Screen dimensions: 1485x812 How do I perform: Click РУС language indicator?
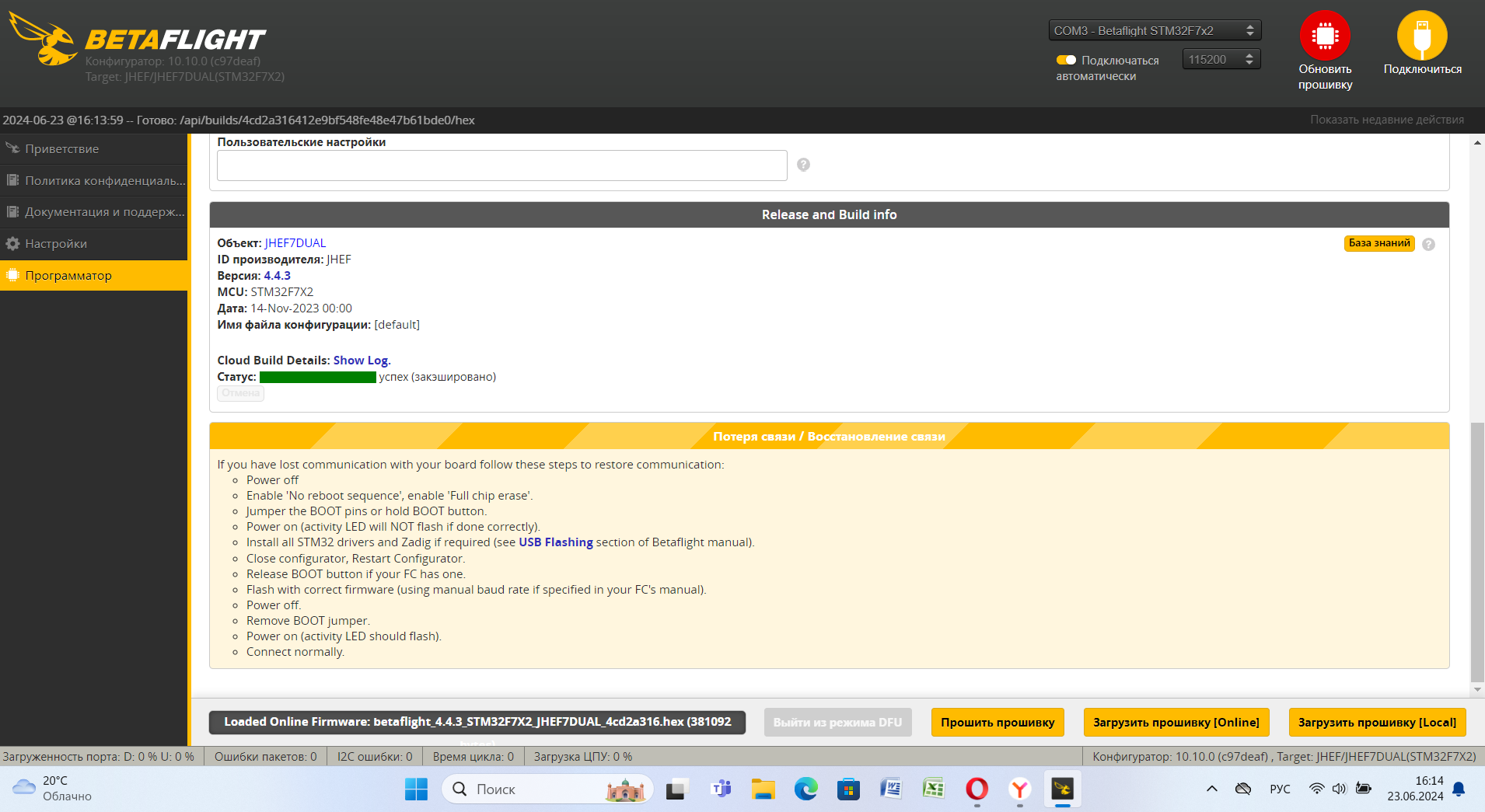point(1280,789)
